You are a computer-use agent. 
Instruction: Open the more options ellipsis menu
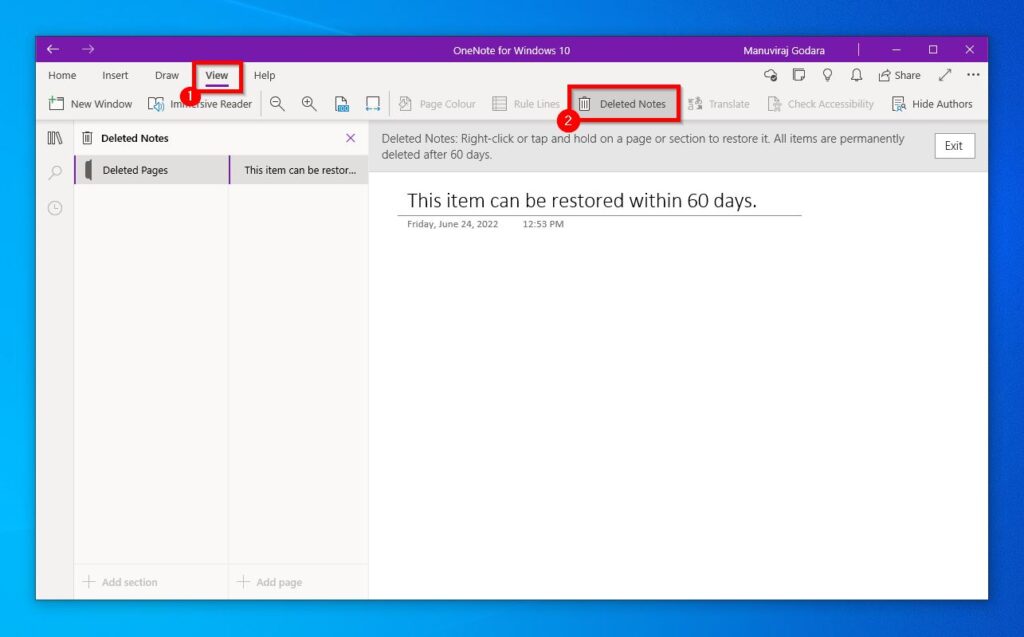pyautogui.click(x=973, y=74)
